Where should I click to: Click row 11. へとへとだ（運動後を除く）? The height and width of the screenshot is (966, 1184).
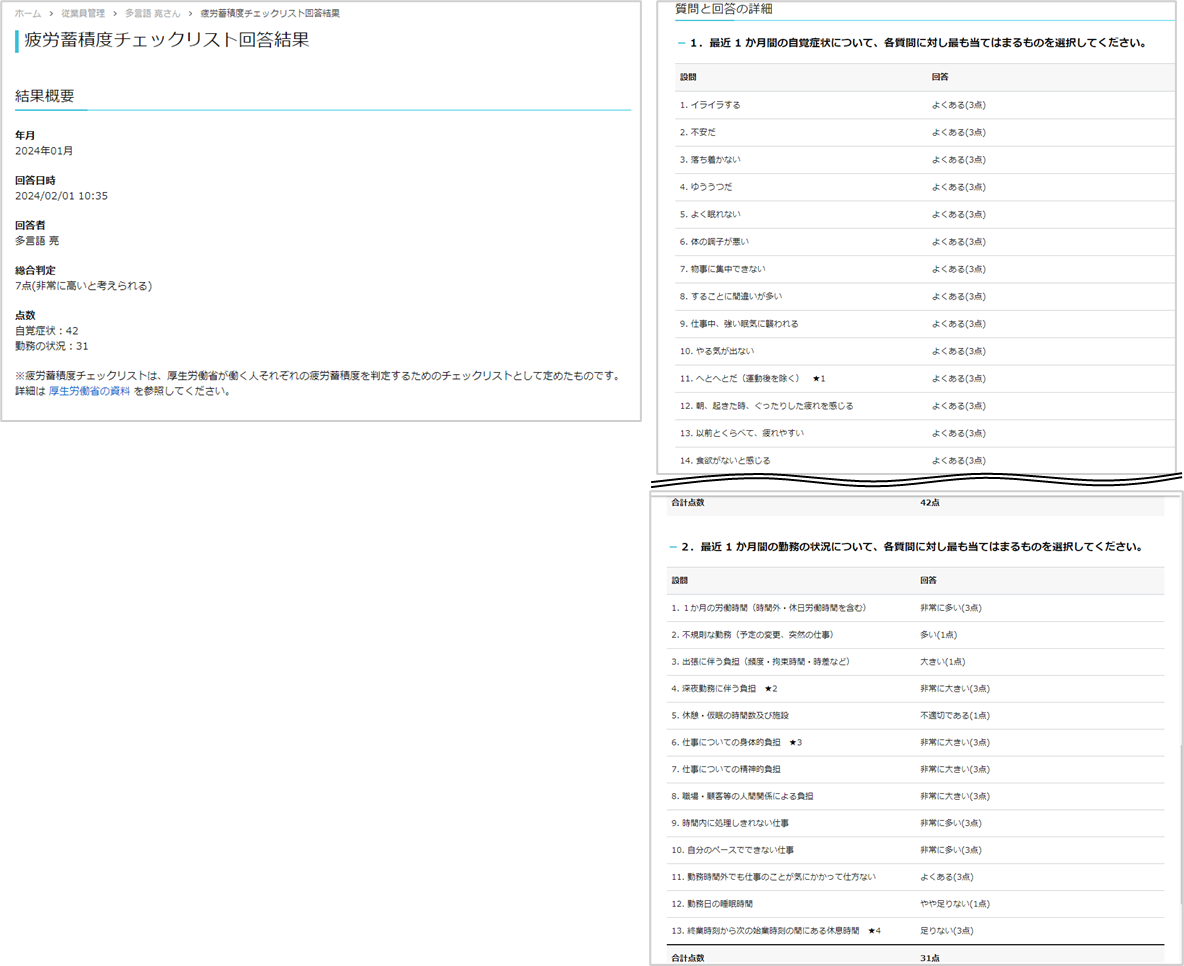tap(926, 378)
